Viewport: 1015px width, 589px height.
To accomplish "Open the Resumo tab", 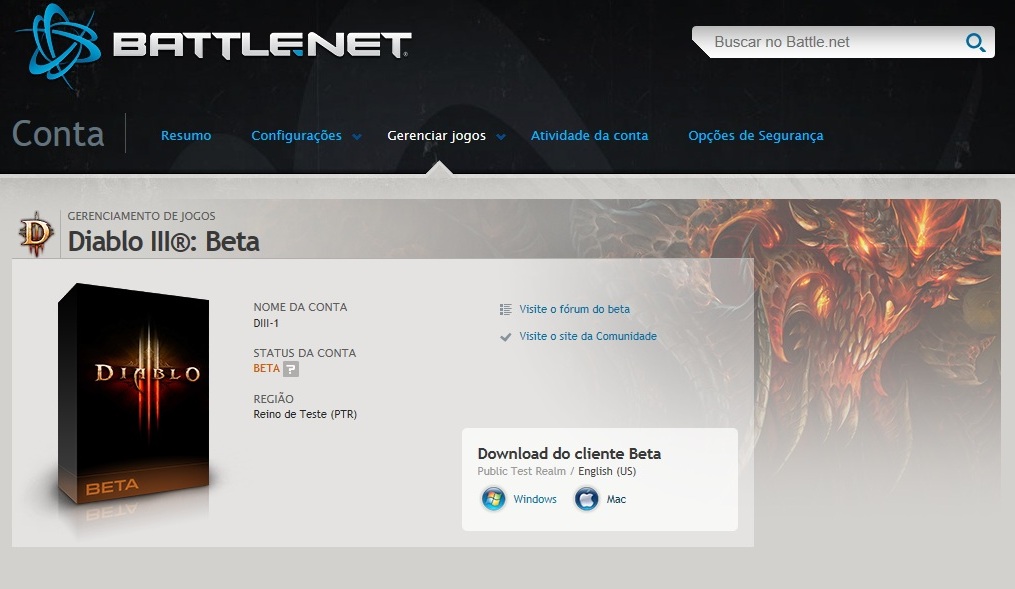I will pos(186,135).
